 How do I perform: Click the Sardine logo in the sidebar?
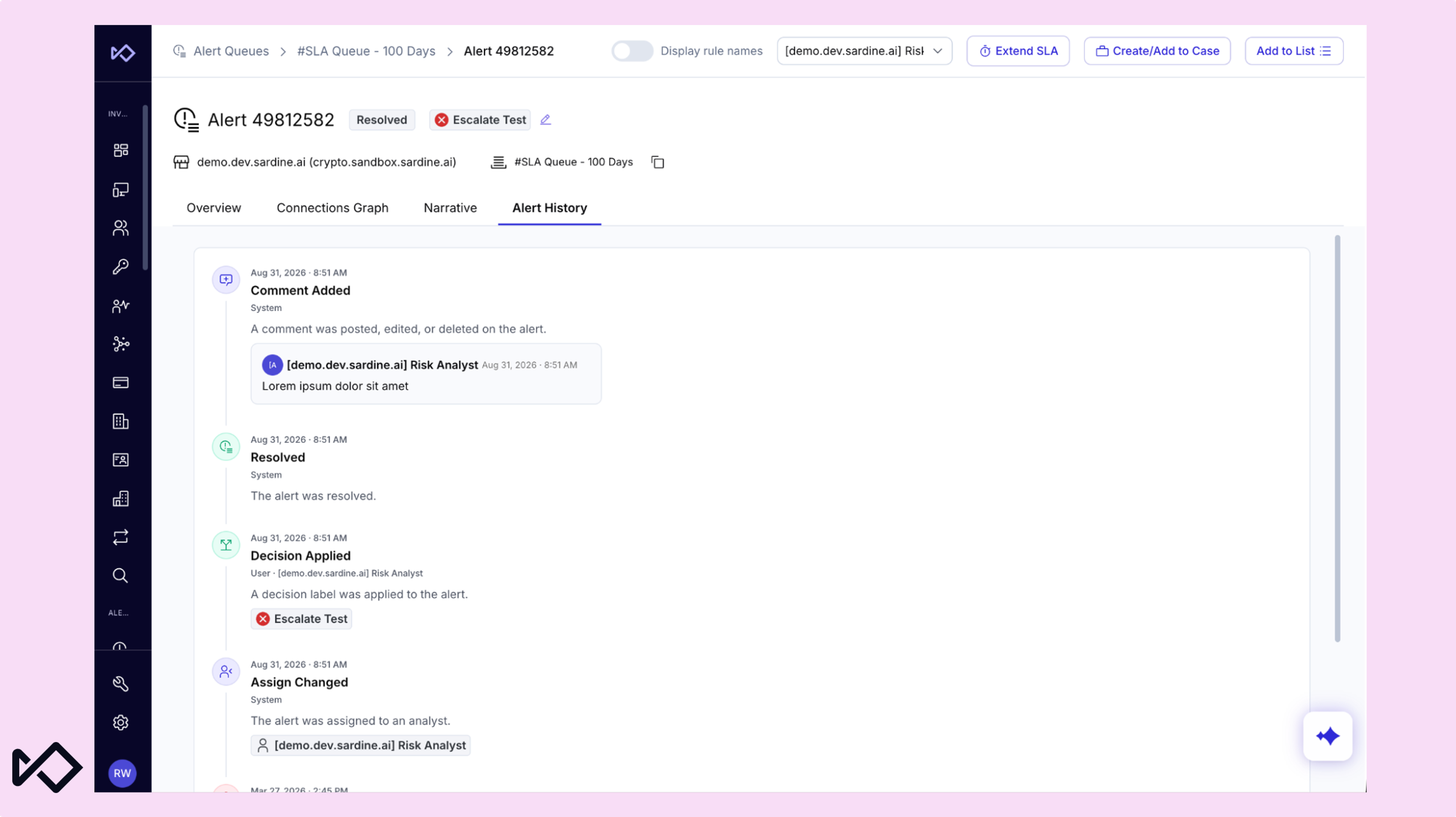click(123, 53)
